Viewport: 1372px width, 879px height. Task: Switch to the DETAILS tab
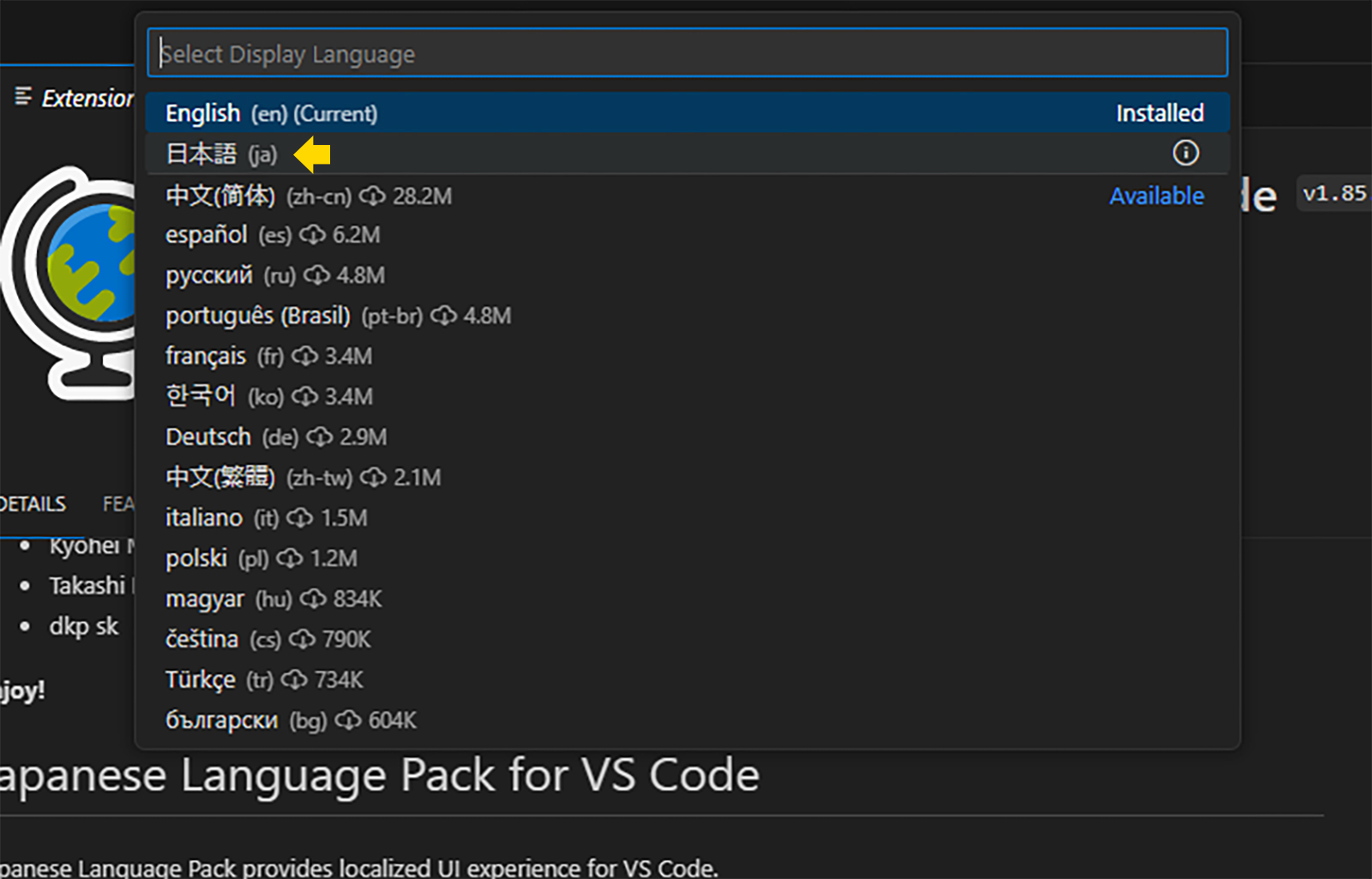[33, 503]
